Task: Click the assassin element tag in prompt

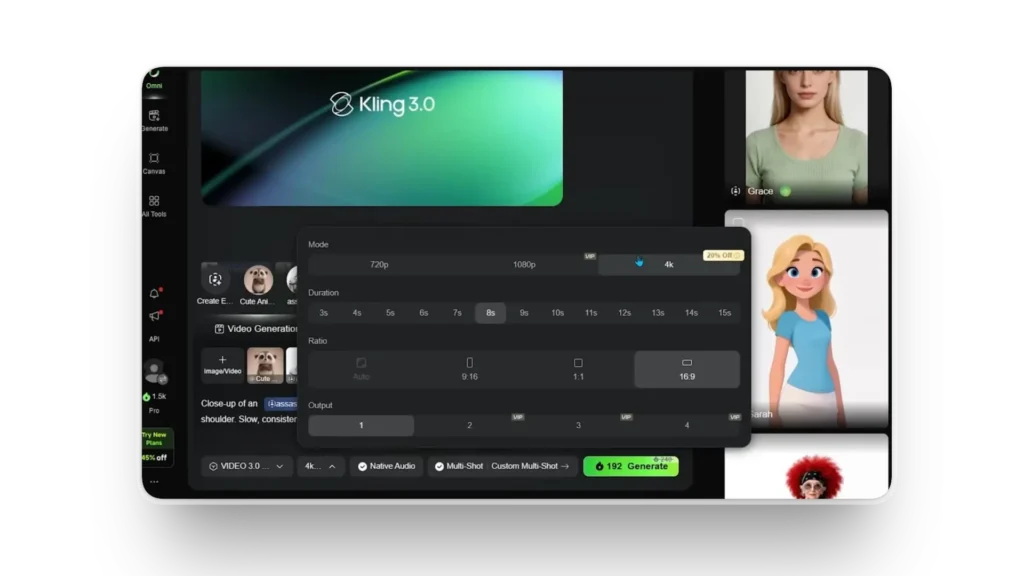Action: pyautogui.click(x=281, y=404)
